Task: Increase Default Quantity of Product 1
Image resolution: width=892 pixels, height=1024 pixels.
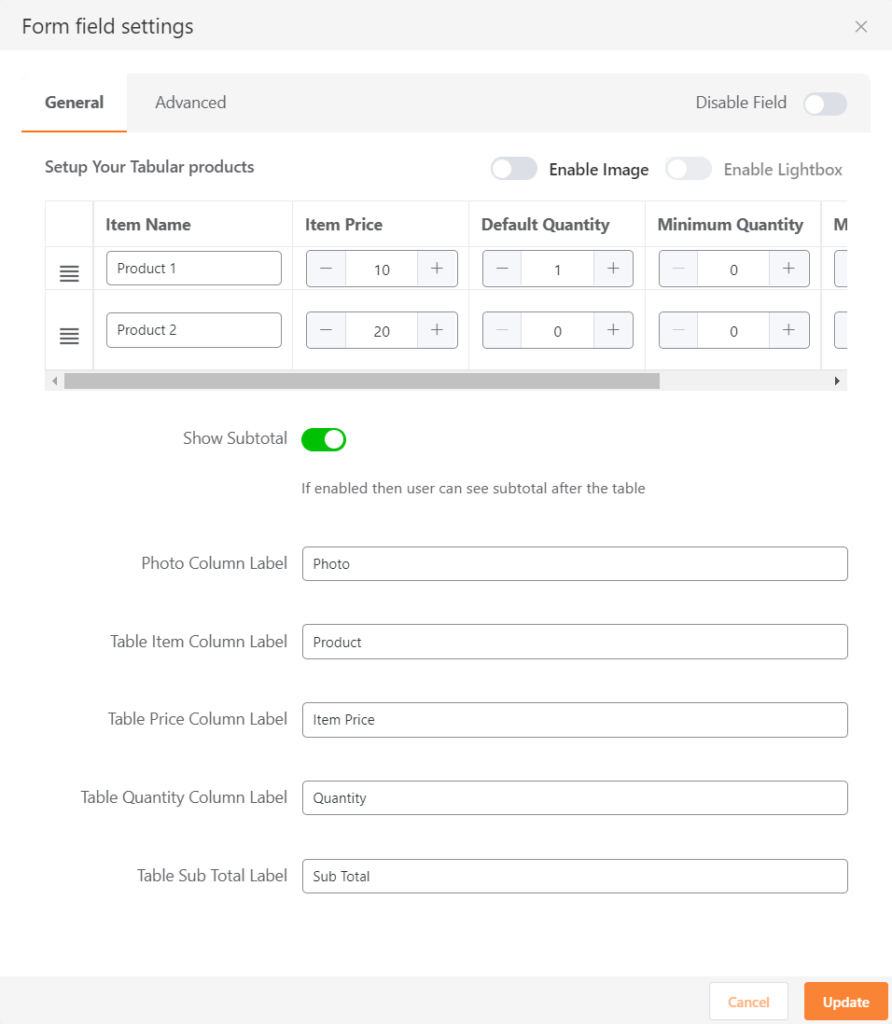Action: 614,268
